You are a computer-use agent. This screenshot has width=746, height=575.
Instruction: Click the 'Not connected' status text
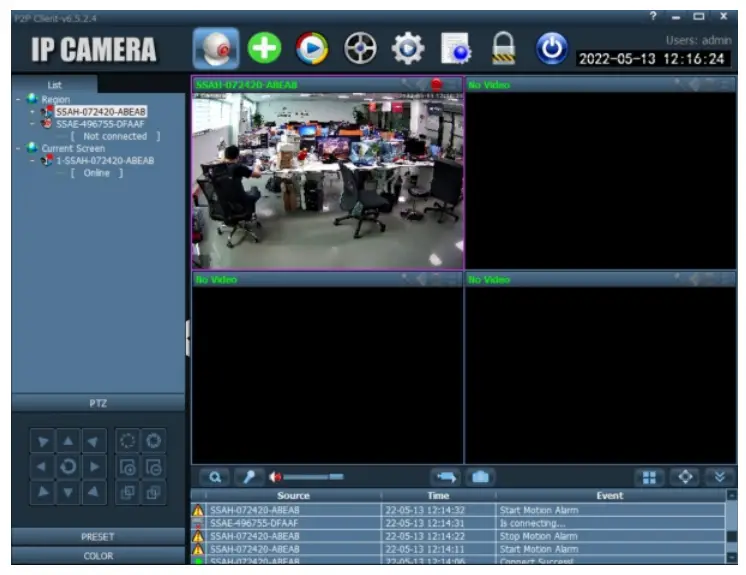pyautogui.click(x=115, y=136)
